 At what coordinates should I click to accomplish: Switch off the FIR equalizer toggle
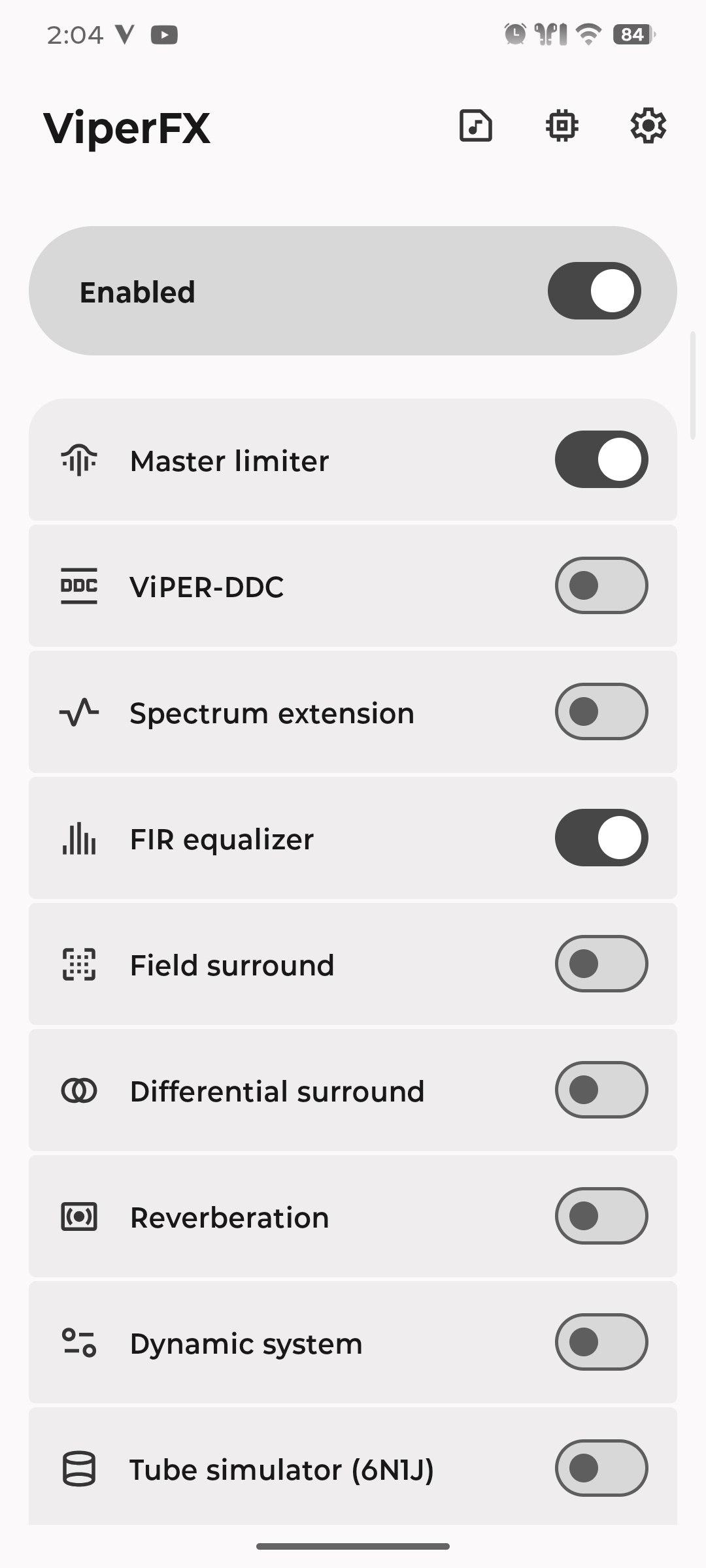(601, 838)
